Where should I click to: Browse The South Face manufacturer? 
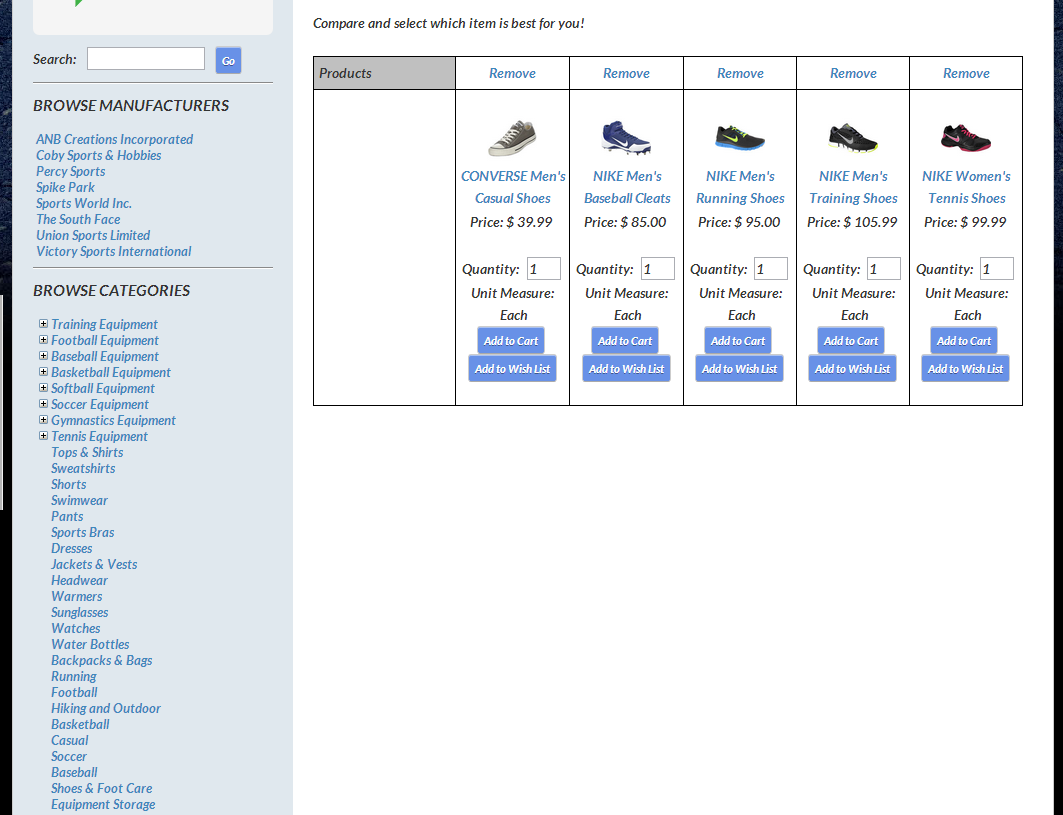pos(78,219)
